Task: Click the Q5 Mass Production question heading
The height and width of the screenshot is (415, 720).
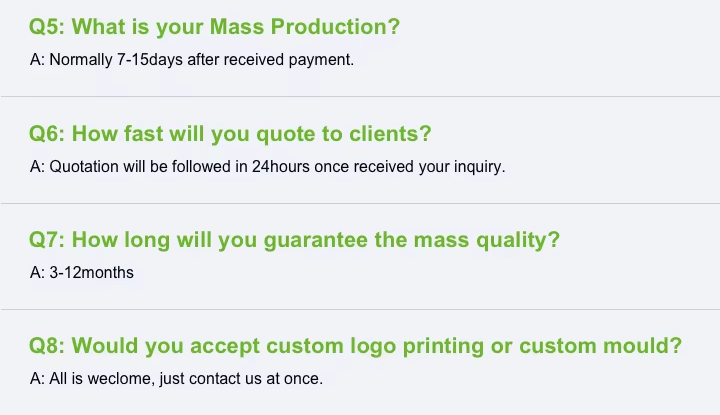Action: [x=214, y=28]
